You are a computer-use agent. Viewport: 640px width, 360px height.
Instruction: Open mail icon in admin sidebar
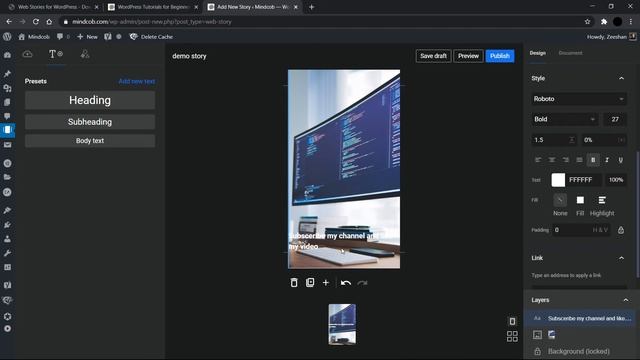point(7,145)
